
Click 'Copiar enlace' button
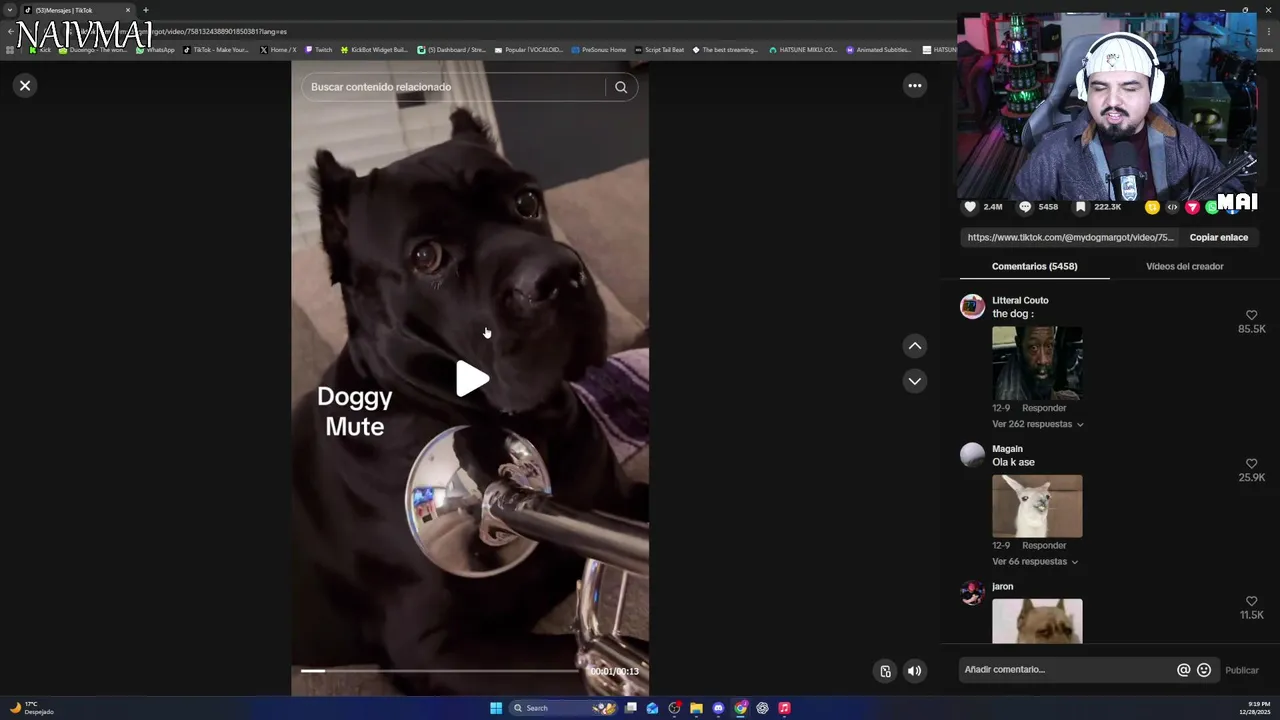(1218, 238)
